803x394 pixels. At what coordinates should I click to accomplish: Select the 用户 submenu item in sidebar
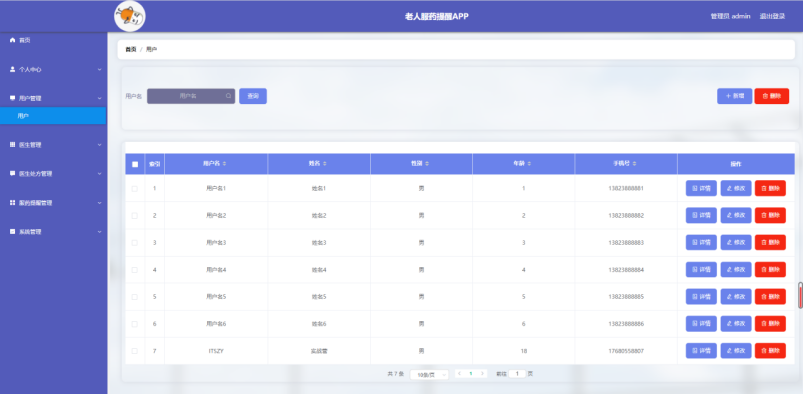tap(53, 116)
